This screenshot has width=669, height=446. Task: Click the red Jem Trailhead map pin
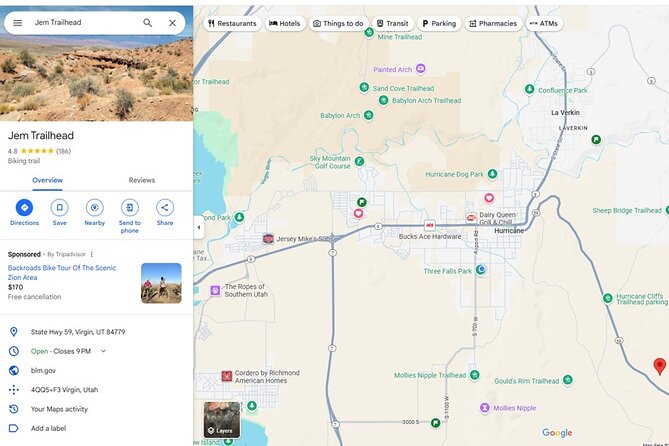(659, 366)
